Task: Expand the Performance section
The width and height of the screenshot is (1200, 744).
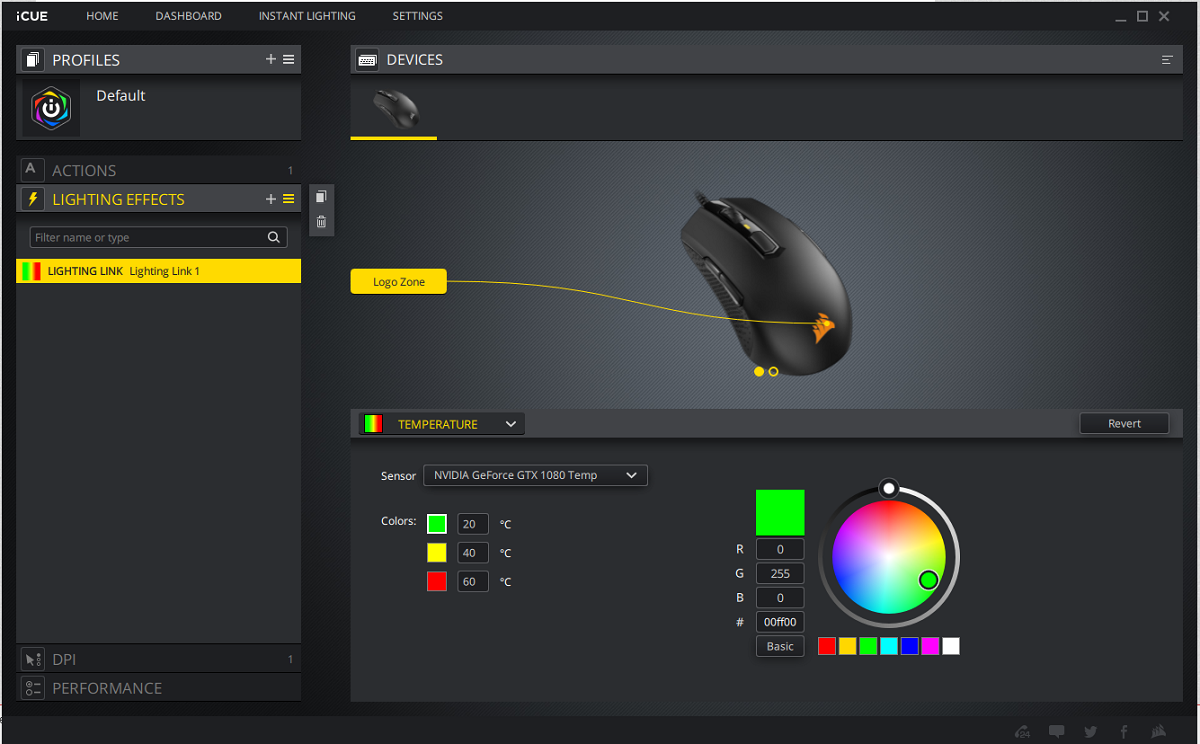Action: click(158, 688)
